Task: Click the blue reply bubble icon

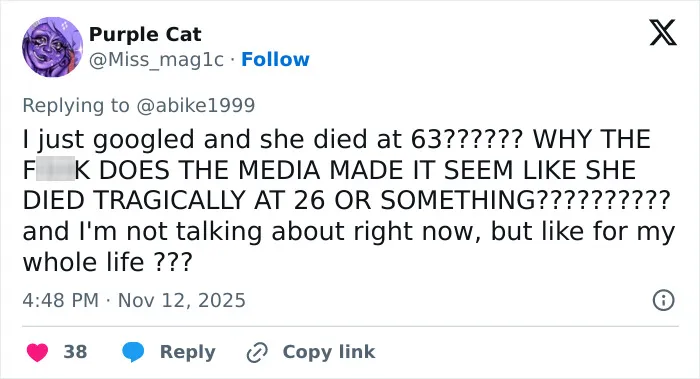Action: click(133, 352)
